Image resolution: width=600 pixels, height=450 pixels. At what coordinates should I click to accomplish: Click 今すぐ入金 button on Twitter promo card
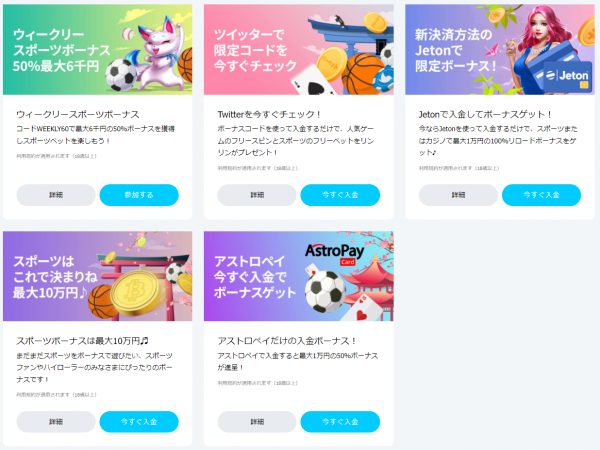pos(340,195)
